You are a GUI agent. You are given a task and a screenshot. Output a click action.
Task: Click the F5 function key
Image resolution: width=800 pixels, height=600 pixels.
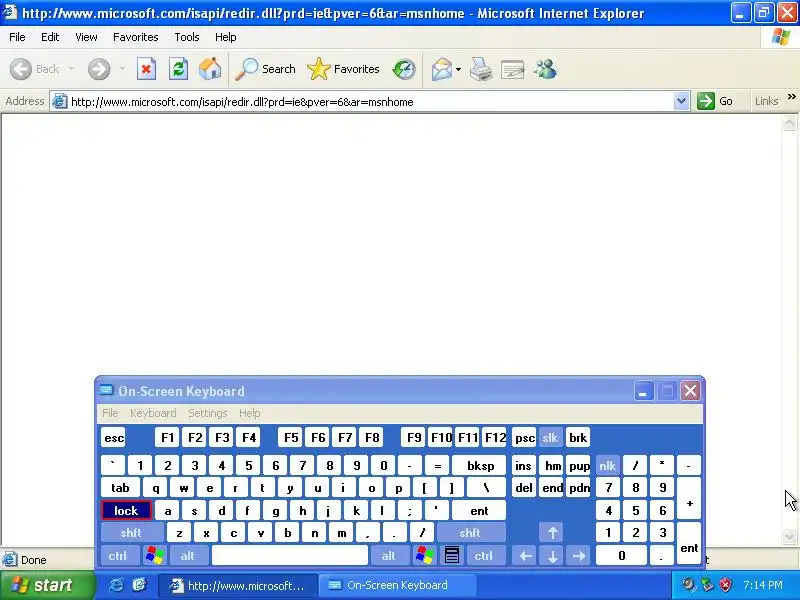pos(291,437)
